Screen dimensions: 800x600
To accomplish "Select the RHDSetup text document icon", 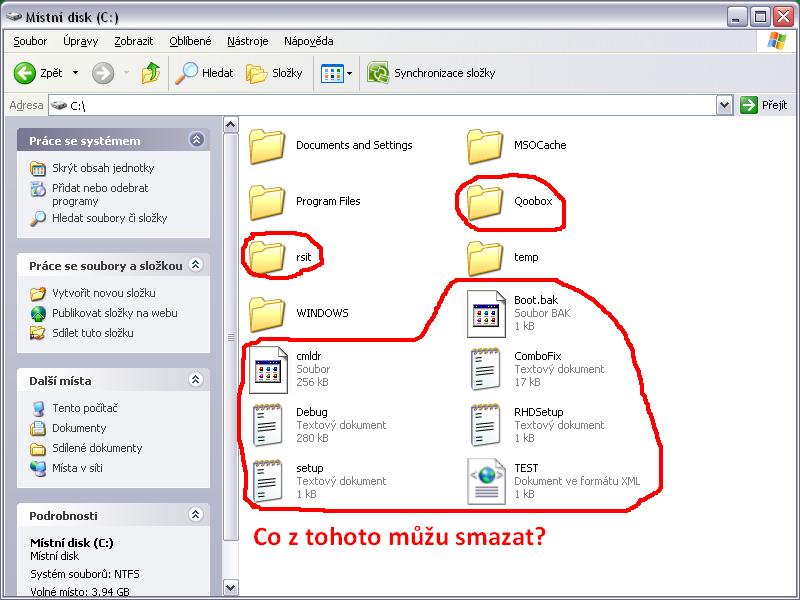I will point(485,425).
